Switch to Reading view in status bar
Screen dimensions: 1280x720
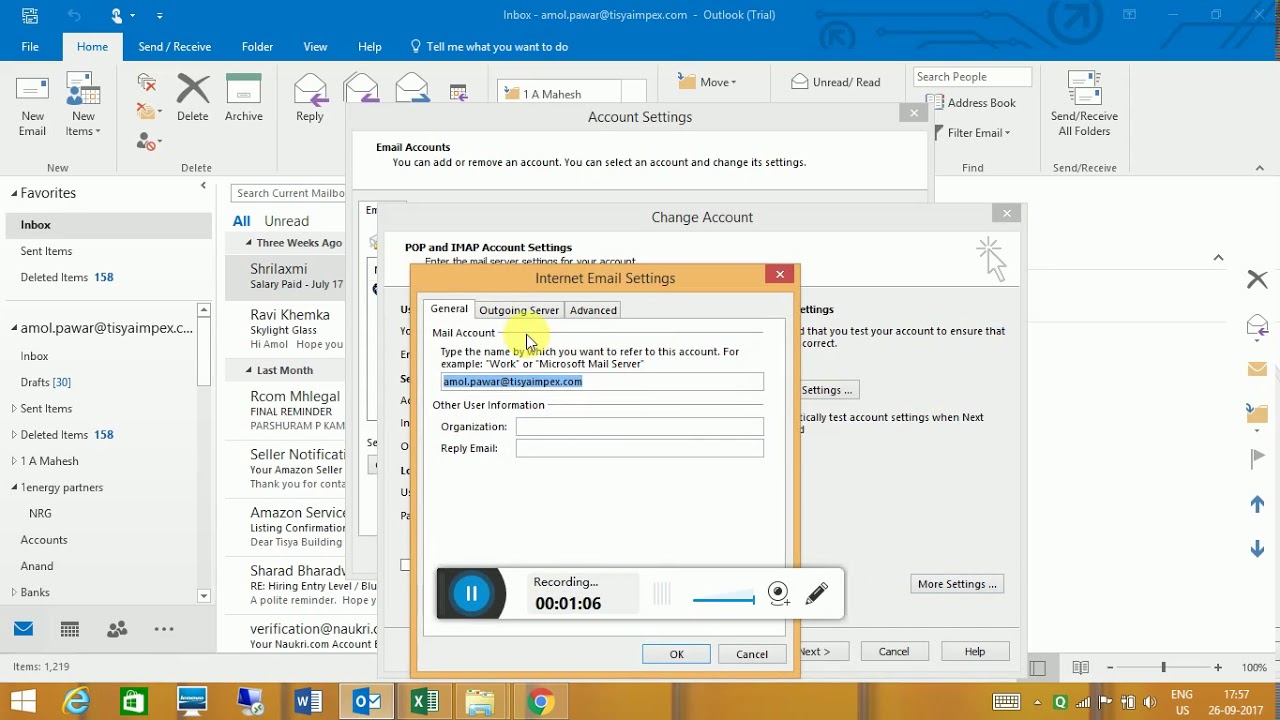(x=1080, y=667)
